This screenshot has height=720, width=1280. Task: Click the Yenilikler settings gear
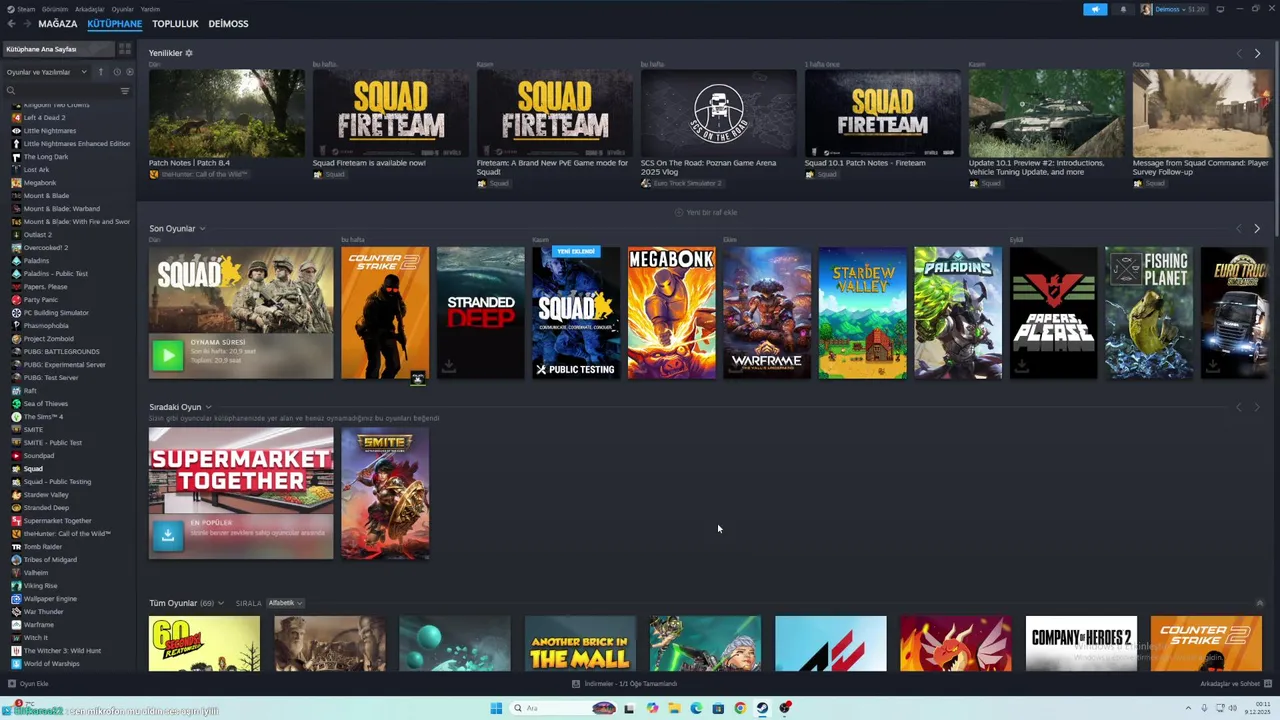pyautogui.click(x=189, y=53)
